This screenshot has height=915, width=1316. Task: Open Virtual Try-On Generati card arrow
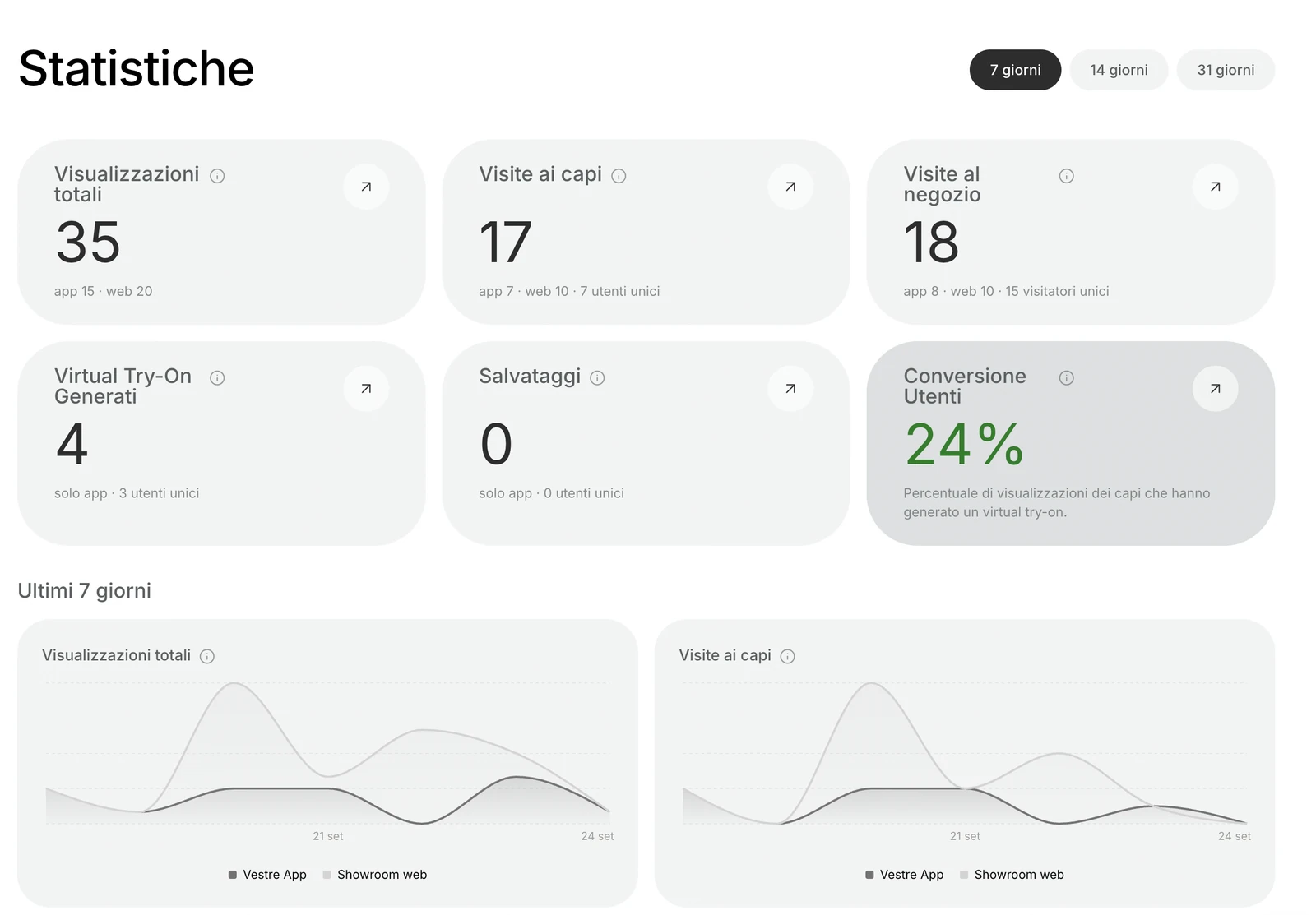(x=366, y=389)
